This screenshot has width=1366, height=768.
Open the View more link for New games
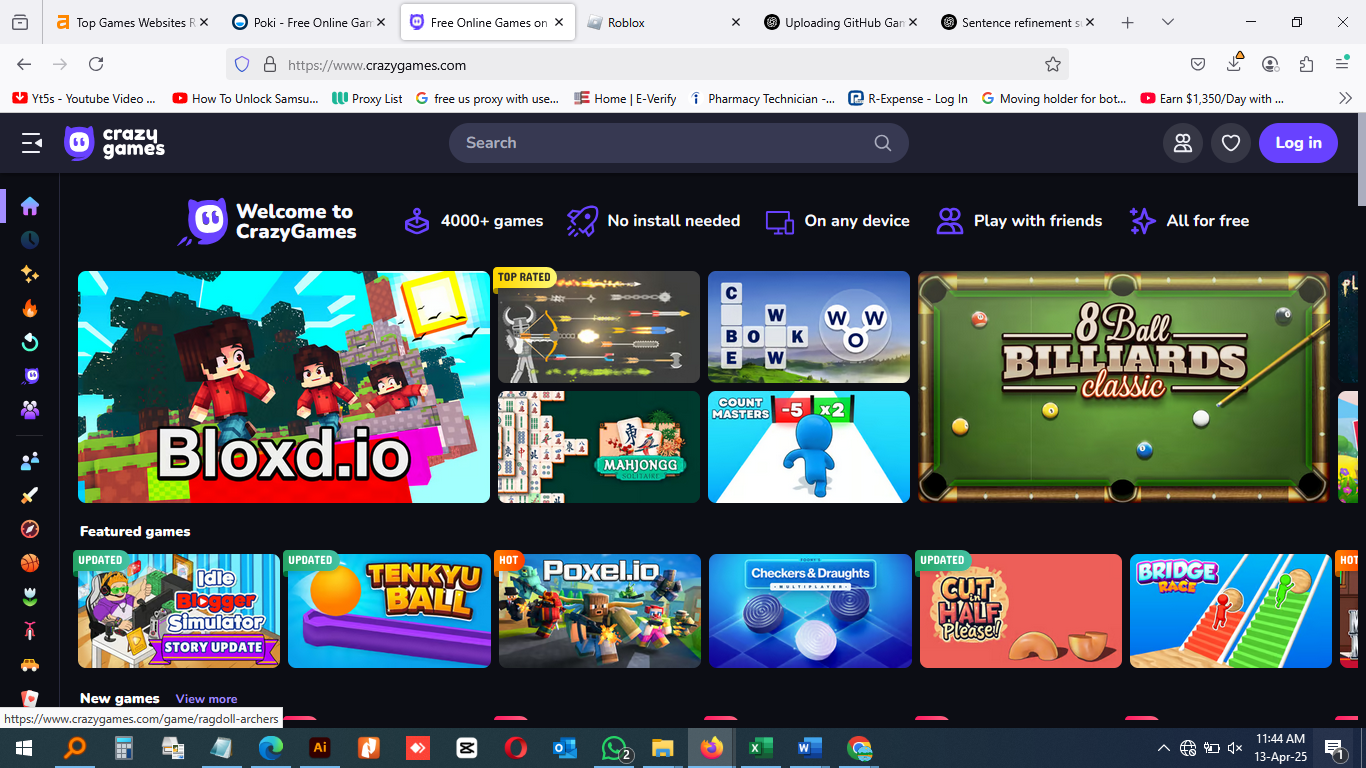click(x=206, y=699)
